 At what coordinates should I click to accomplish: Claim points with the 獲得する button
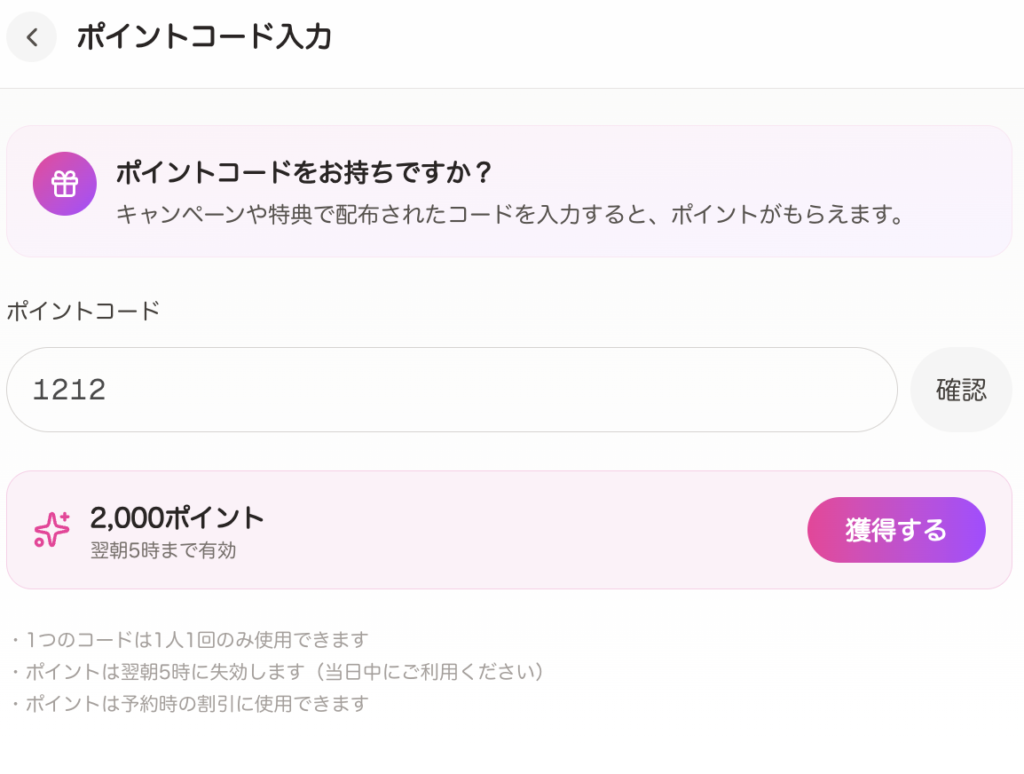(896, 530)
